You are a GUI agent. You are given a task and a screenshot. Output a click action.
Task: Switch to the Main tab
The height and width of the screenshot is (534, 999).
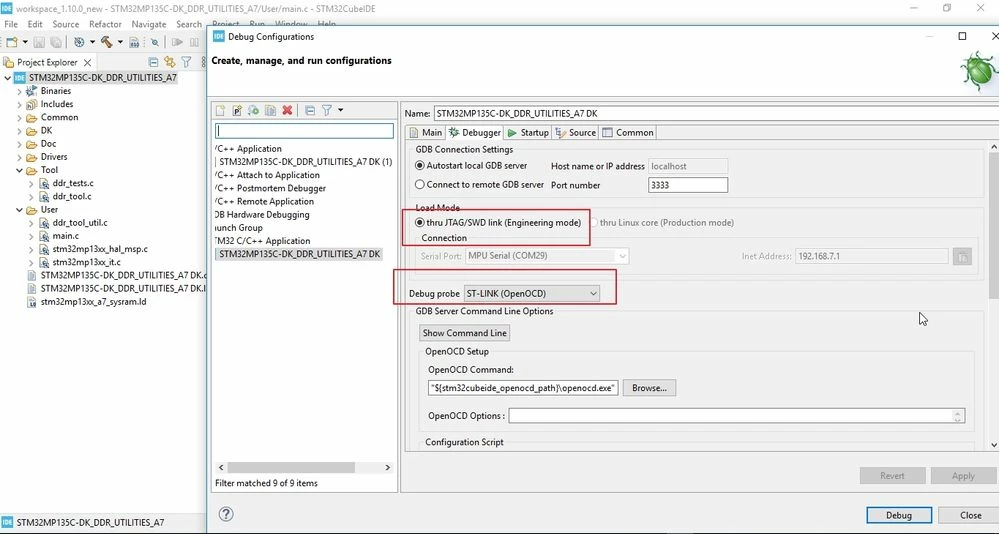pos(425,133)
